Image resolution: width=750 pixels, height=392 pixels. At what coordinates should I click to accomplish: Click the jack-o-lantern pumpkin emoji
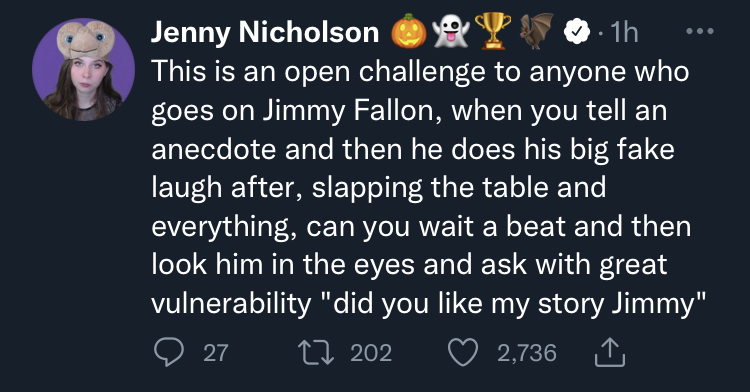409,32
